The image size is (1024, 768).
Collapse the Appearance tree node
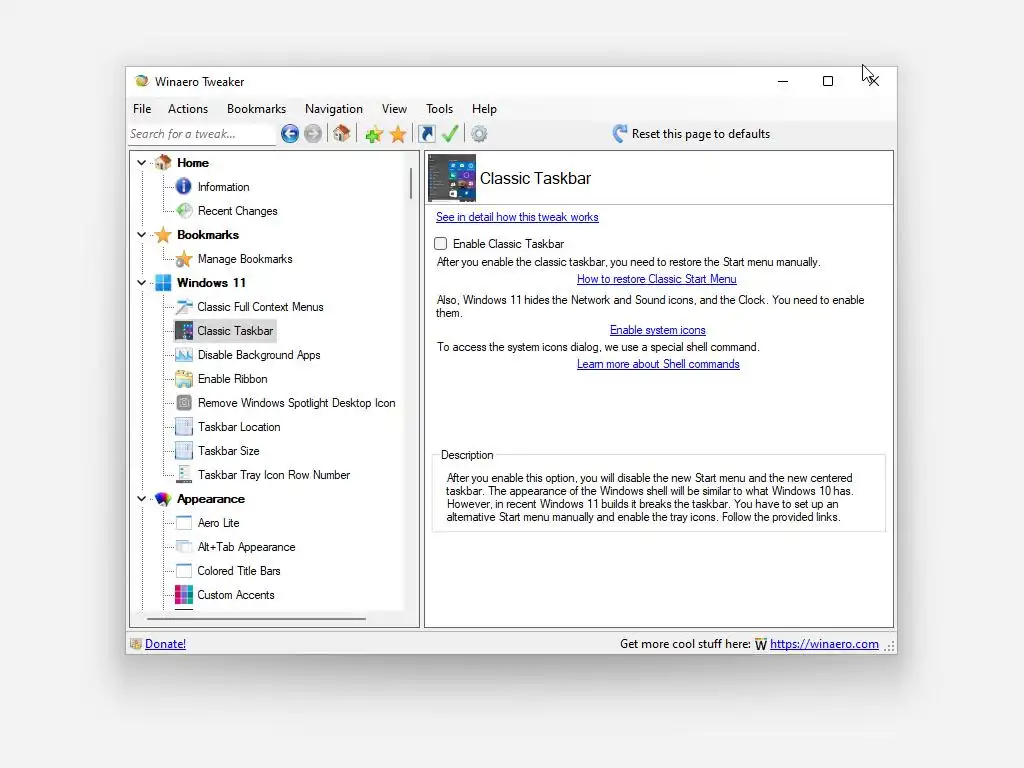click(x=142, y=498)
